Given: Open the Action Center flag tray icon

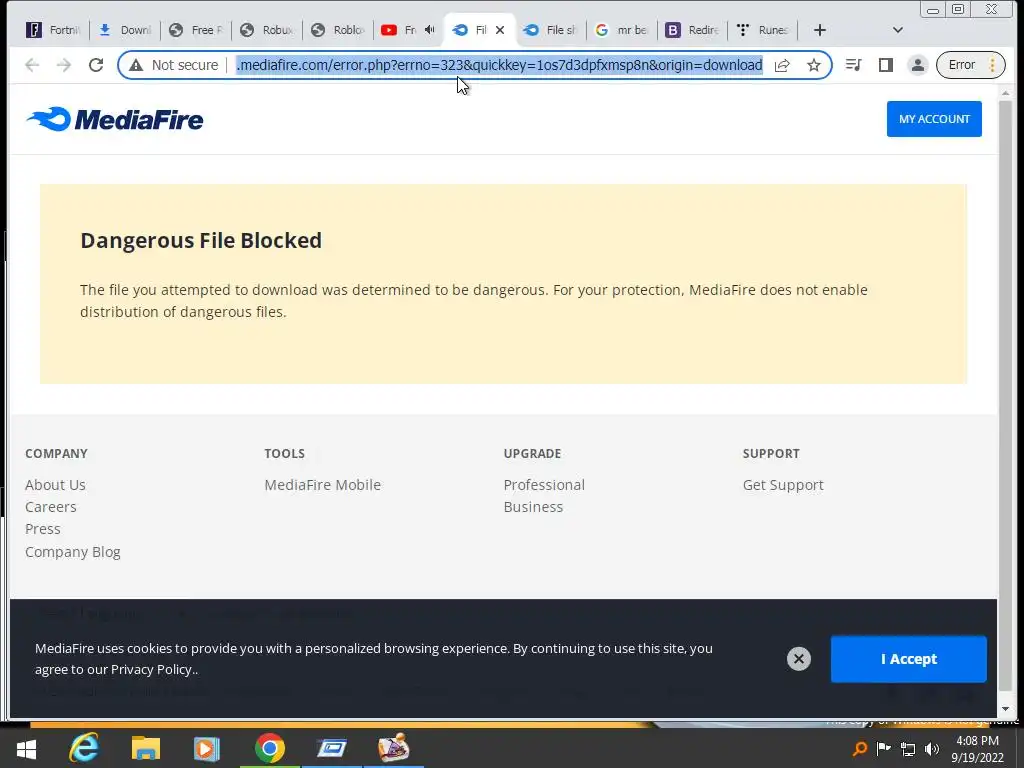Looking at the screenshot, I should click(x=884, y=748).
